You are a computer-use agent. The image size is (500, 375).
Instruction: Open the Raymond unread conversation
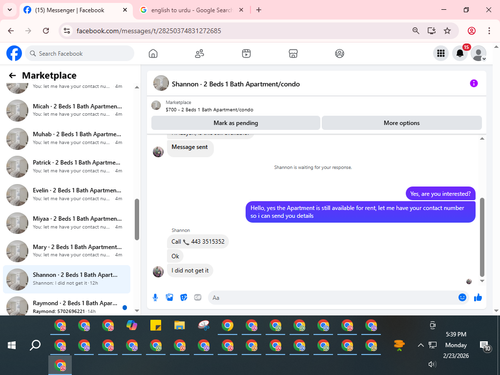(x=67, y=306)
